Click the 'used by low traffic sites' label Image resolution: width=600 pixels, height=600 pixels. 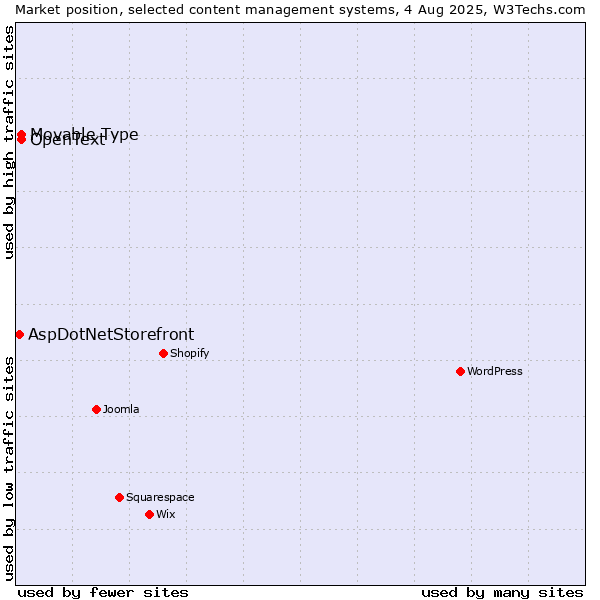(x=8, y=469)
